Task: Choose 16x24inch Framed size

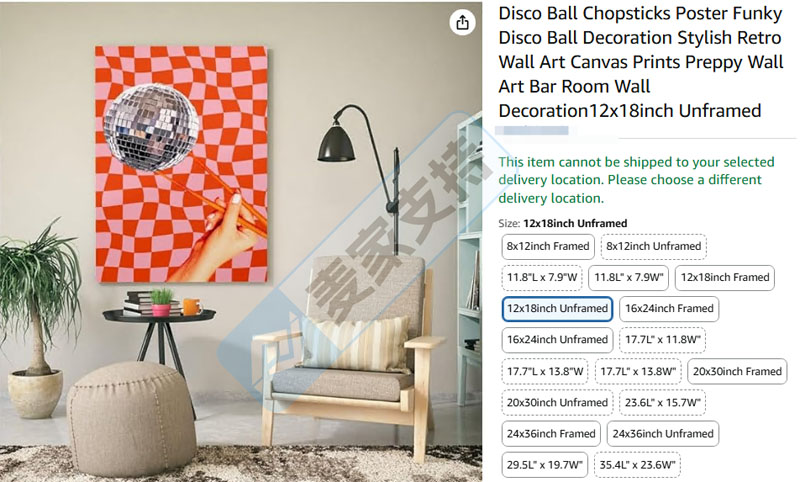Action: tap(669, 309)
